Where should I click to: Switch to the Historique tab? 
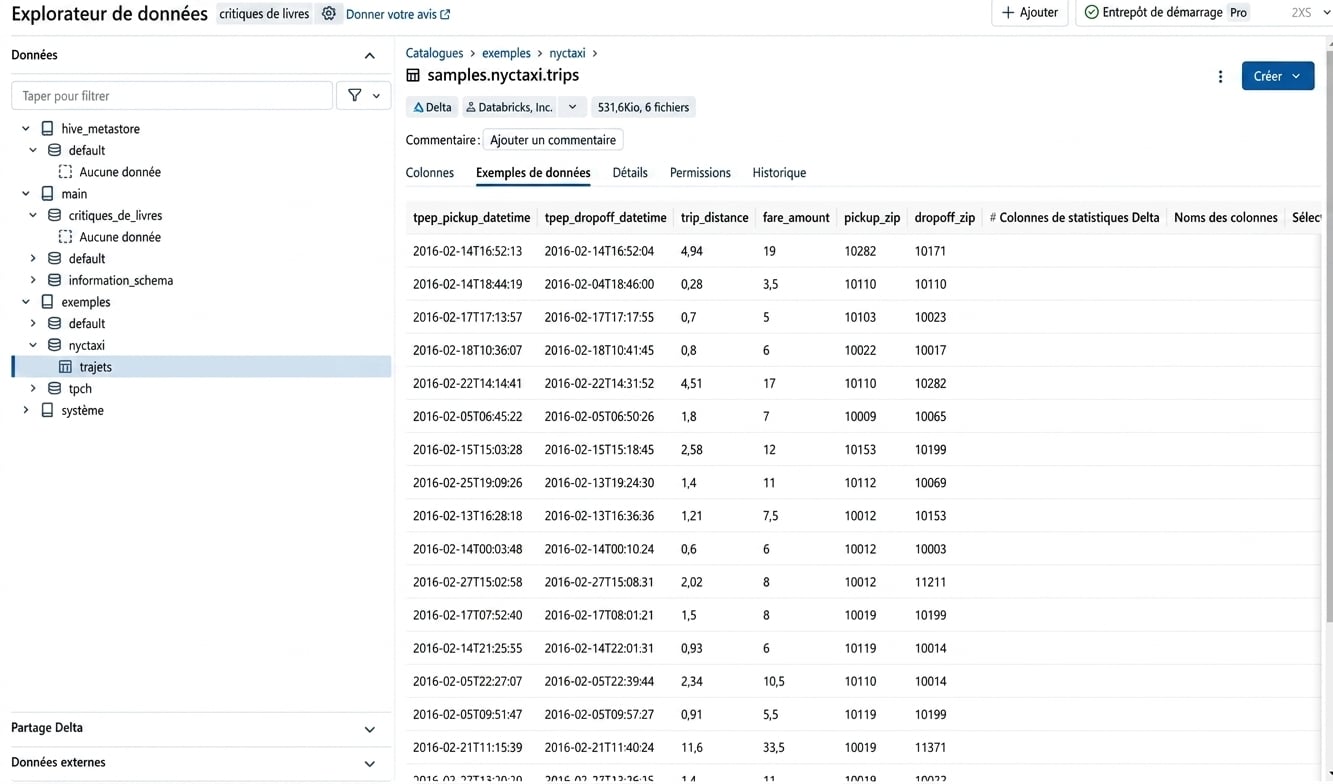click(x=779, y=173)
